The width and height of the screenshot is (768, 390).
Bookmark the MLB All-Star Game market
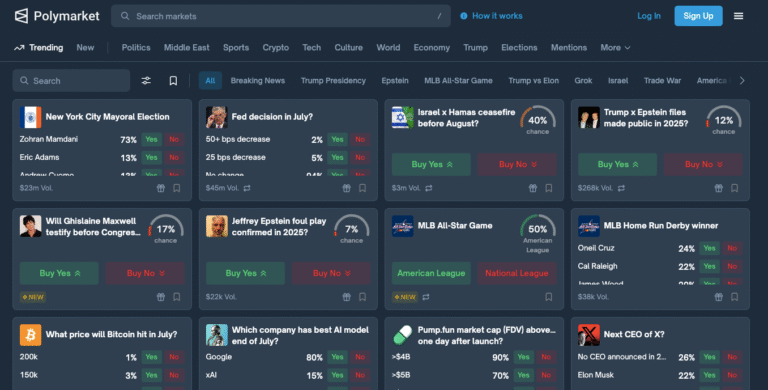tap(549, 297)
